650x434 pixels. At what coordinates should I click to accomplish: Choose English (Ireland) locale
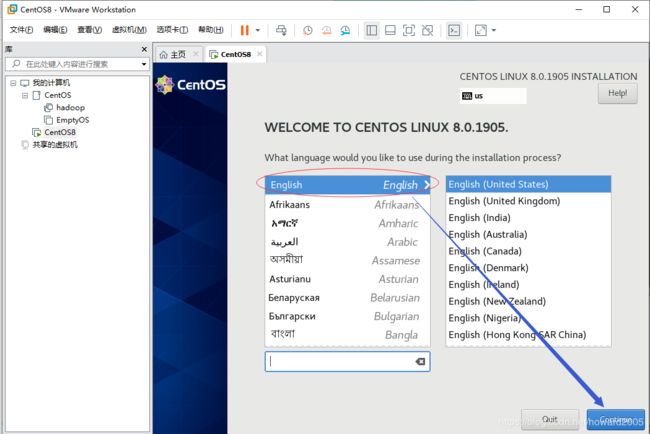coord(528,285)
